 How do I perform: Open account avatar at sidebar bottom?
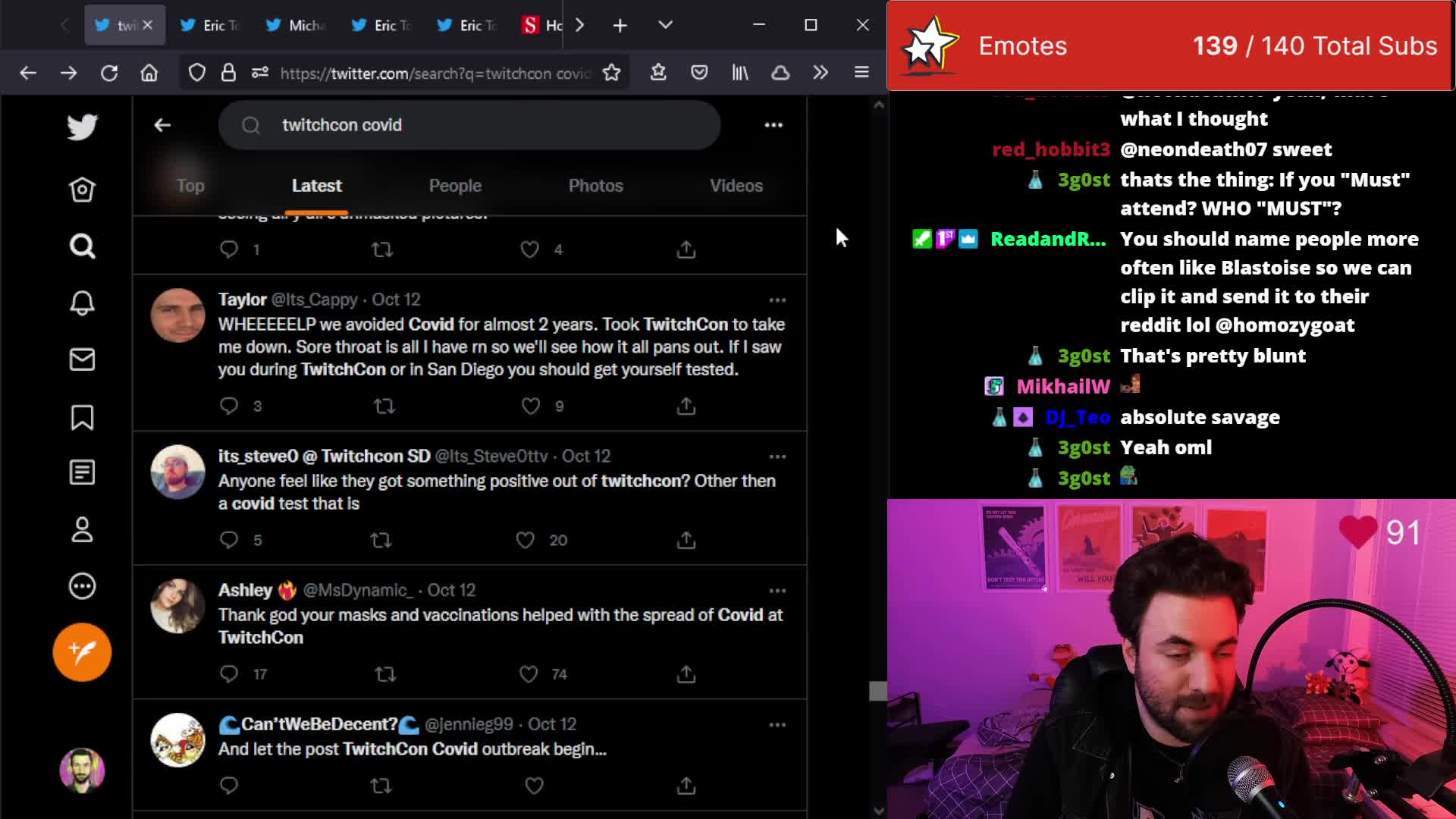[82, 770]
